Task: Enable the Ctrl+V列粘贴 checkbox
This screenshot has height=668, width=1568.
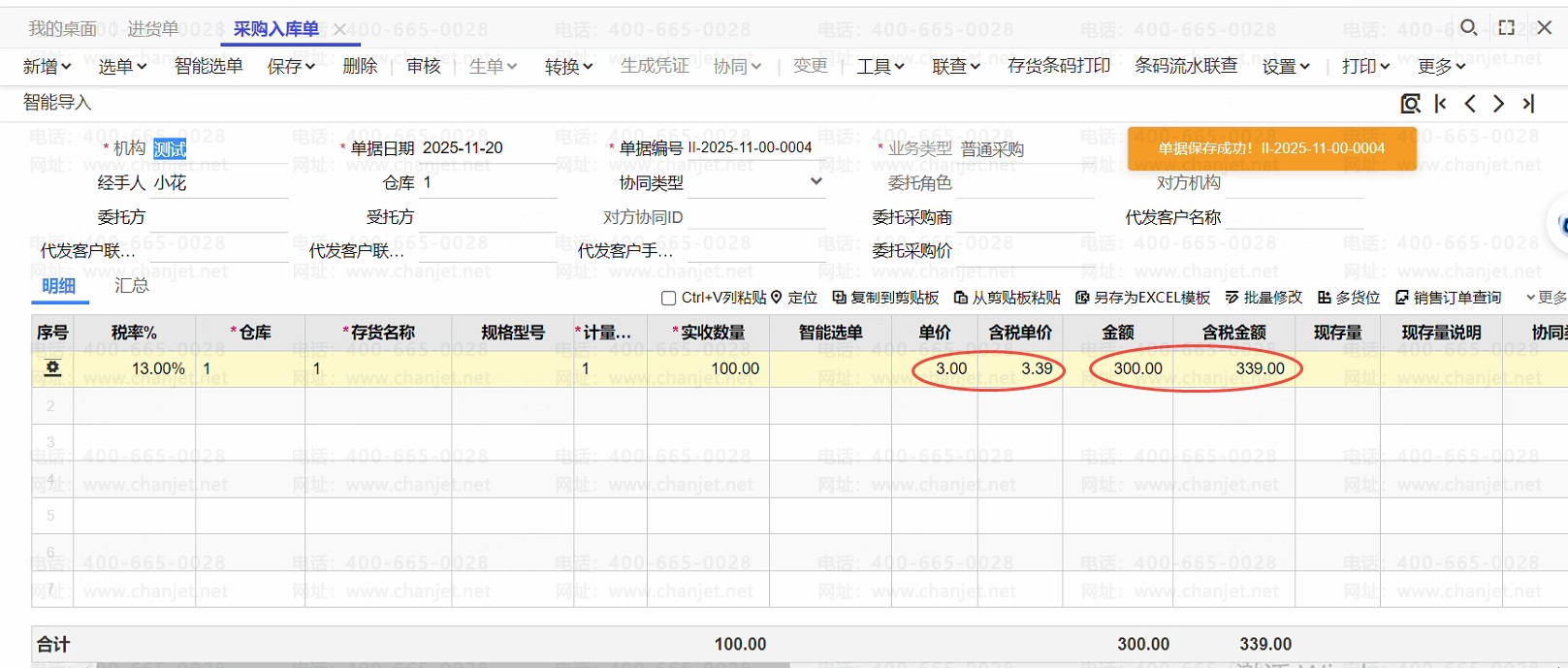Action: [668, 299]
